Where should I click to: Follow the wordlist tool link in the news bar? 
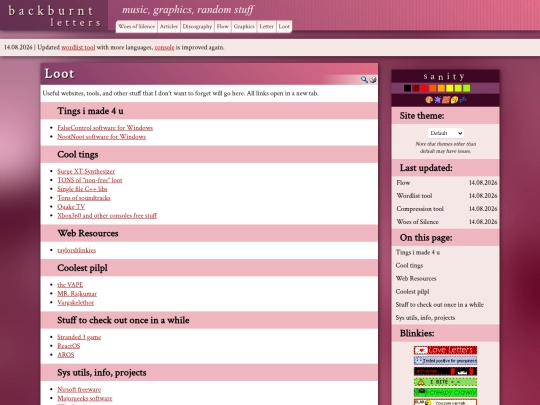(x=78, y=48)
